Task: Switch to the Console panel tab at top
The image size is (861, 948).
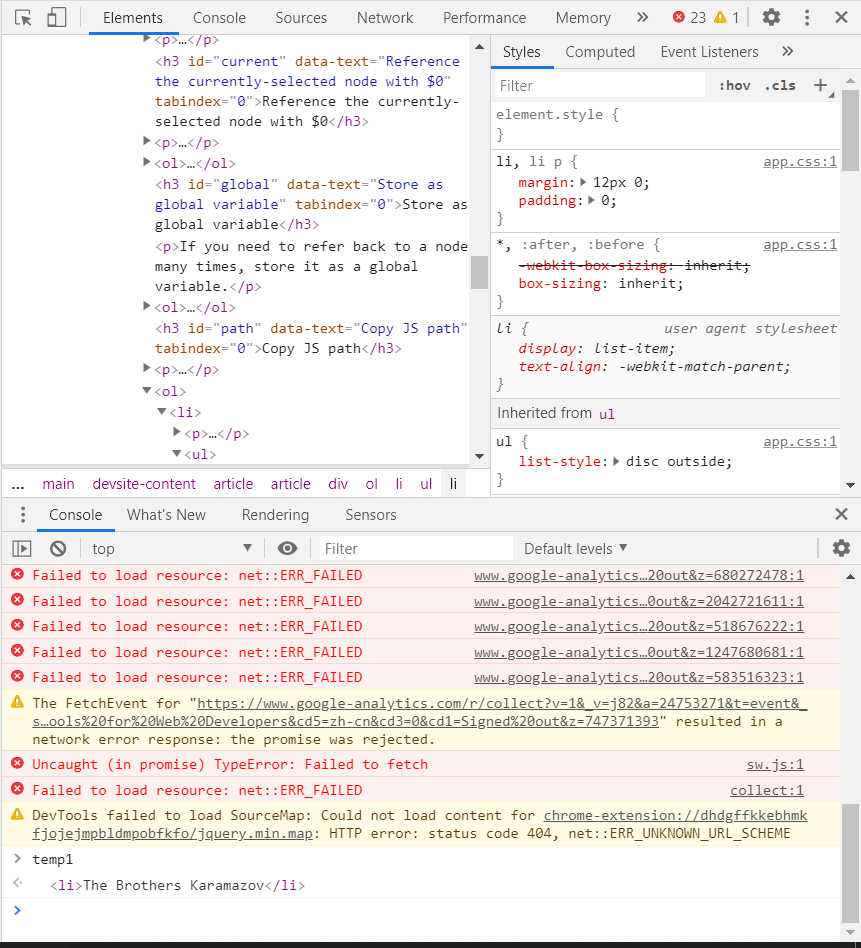Action: pyautogui.click(x=219, y=18)
